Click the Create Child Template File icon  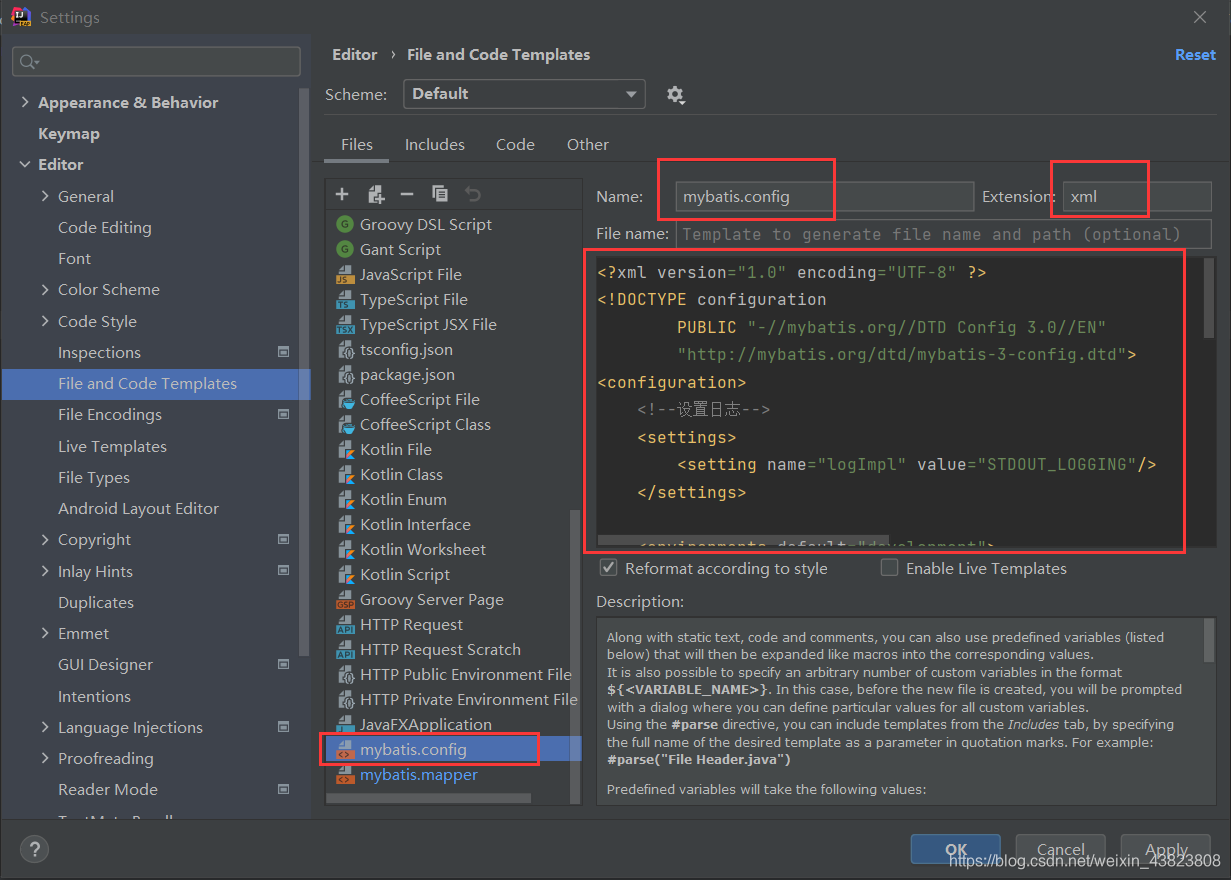click(375, 194)
